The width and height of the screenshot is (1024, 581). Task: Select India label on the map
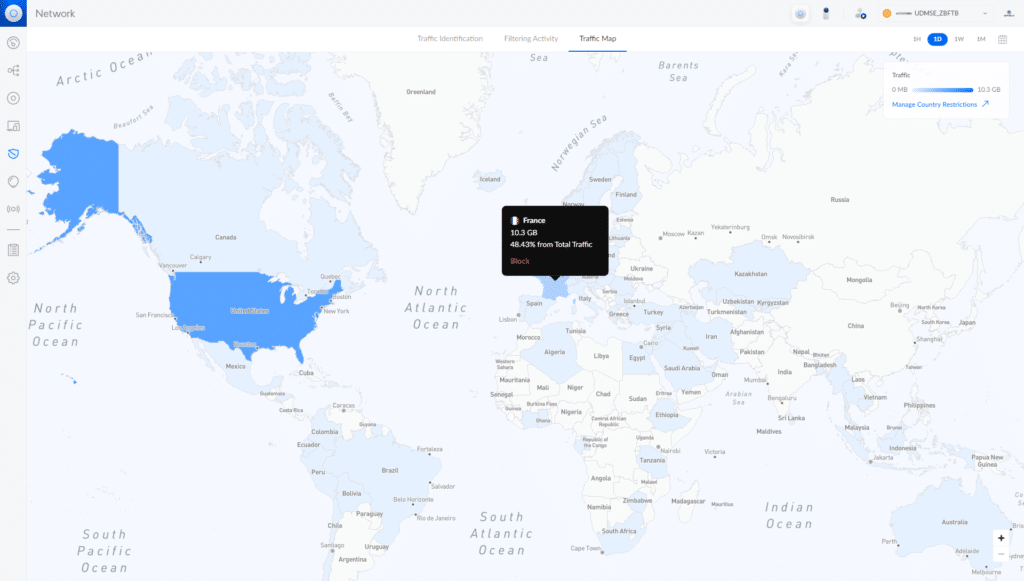784,372
